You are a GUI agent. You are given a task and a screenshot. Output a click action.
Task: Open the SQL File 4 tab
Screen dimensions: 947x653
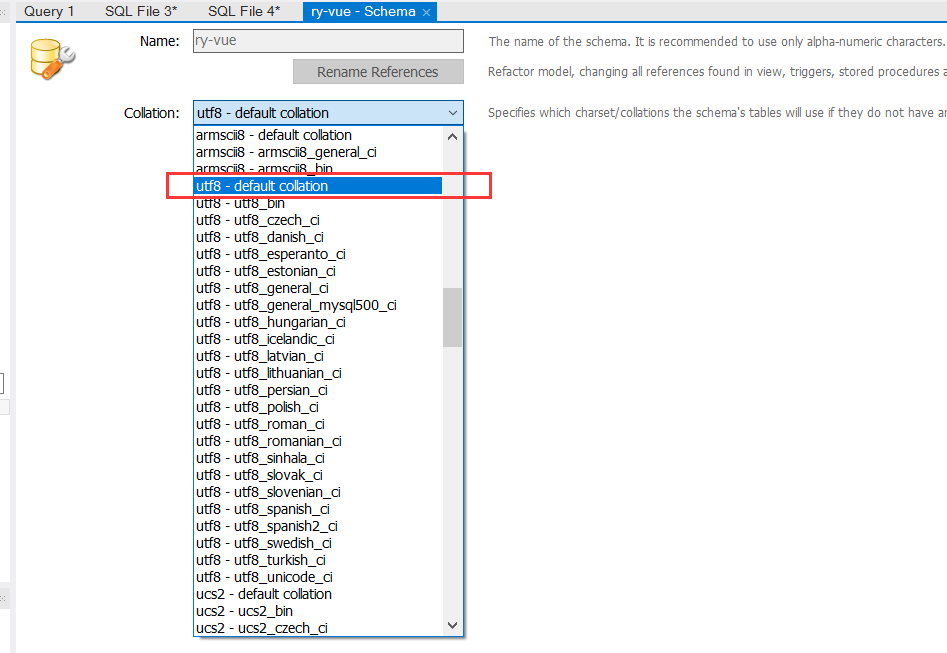coord(243,11)
